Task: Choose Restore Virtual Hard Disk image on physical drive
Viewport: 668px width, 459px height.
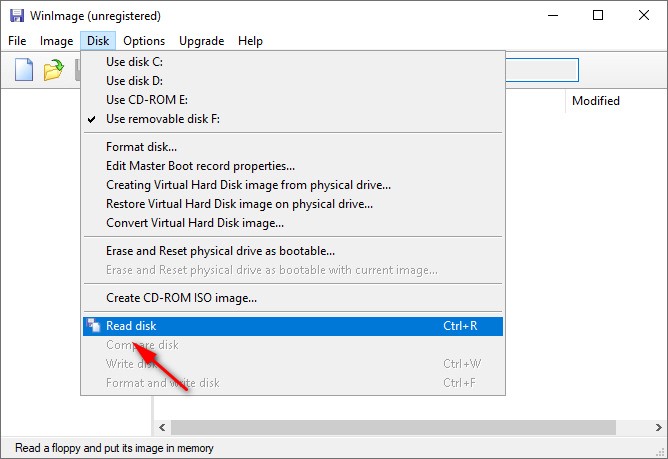Action: point(293,204)
